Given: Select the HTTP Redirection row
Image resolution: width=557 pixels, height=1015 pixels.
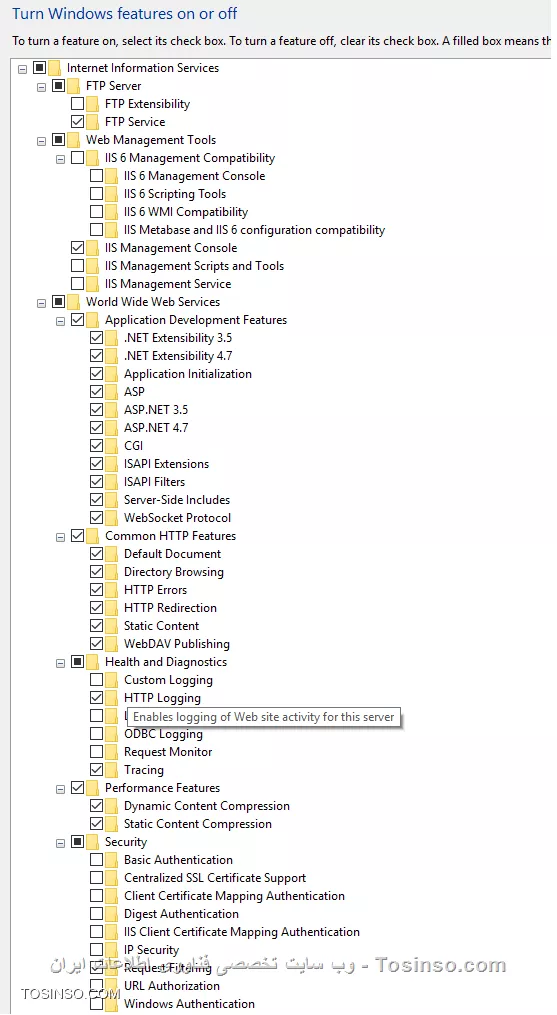Looking at the screenshot, I should click(170, 608).
